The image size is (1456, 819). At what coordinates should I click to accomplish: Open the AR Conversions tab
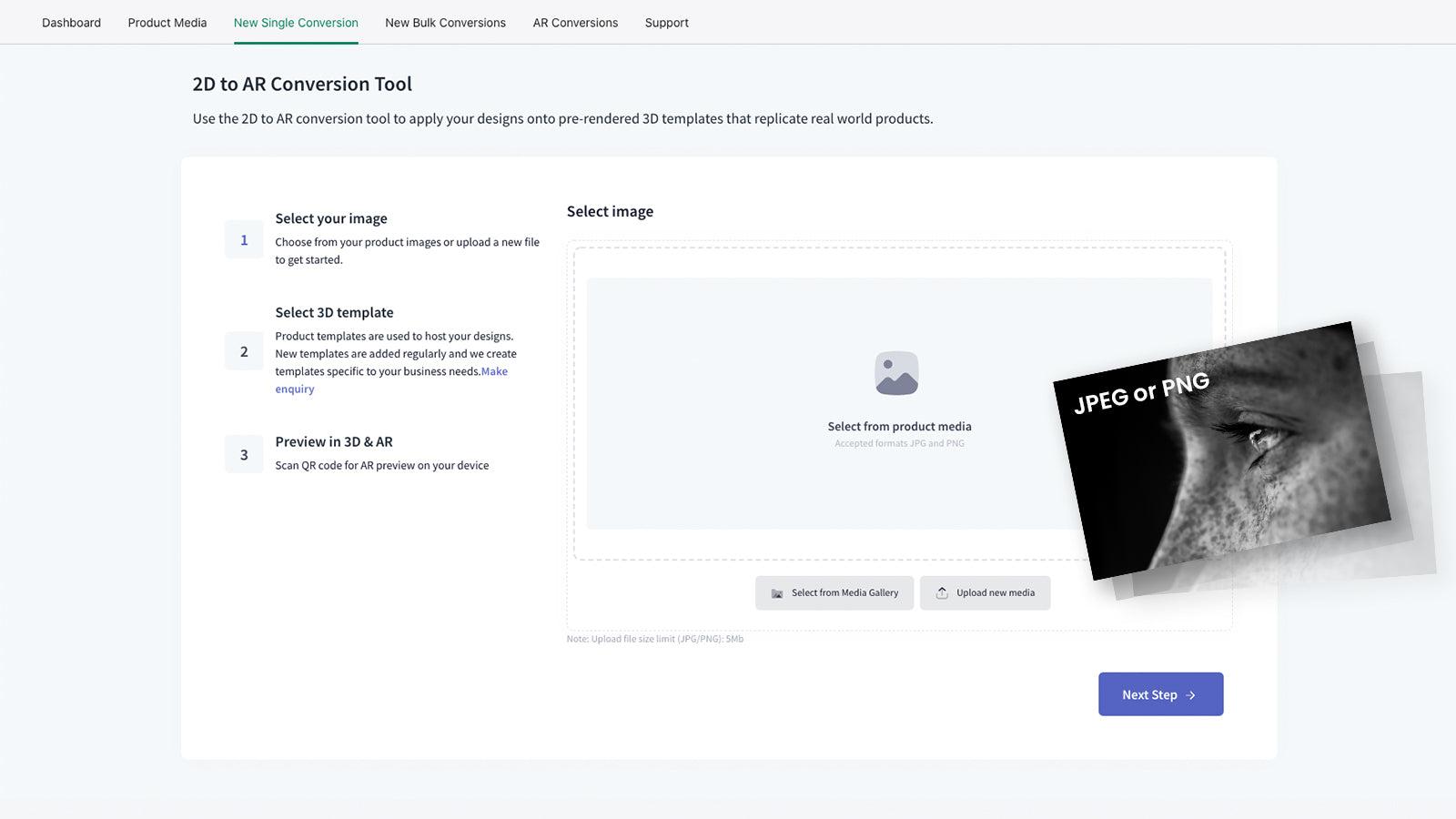click(x=574, y=22)
